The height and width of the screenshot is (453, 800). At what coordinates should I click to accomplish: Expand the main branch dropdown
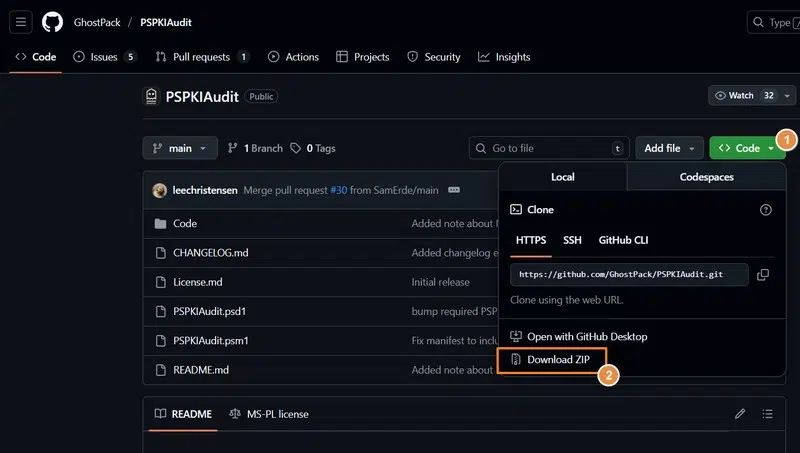point(180,148)
